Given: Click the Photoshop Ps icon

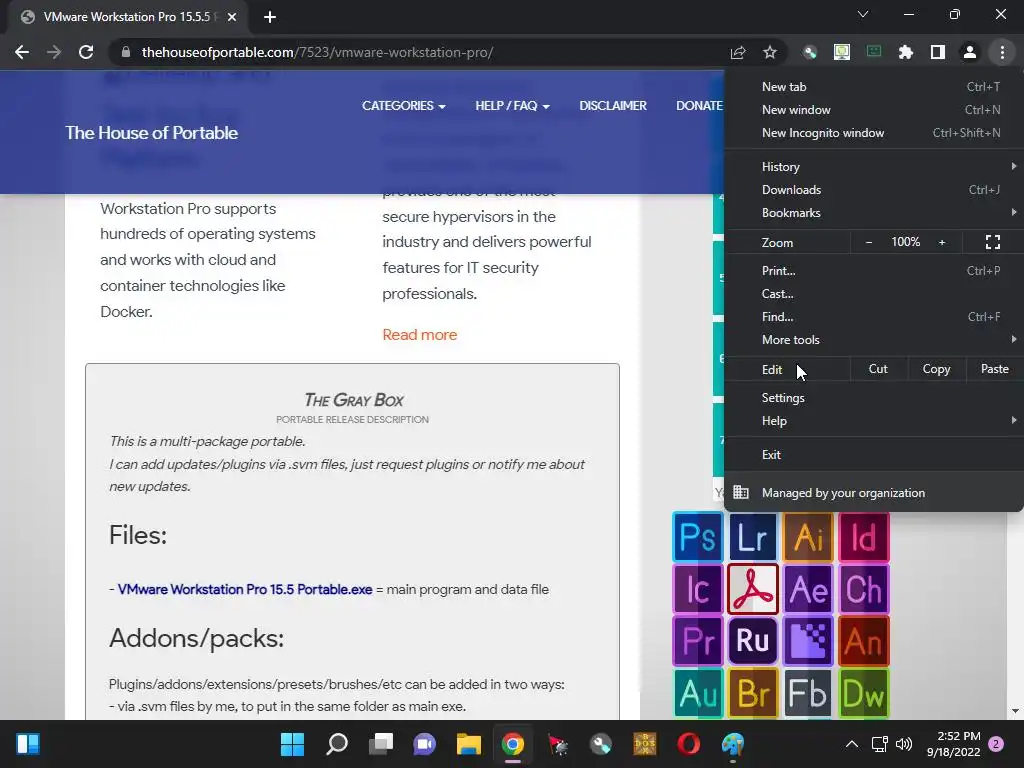Looking at the screenshot, I should pos(697,537).
